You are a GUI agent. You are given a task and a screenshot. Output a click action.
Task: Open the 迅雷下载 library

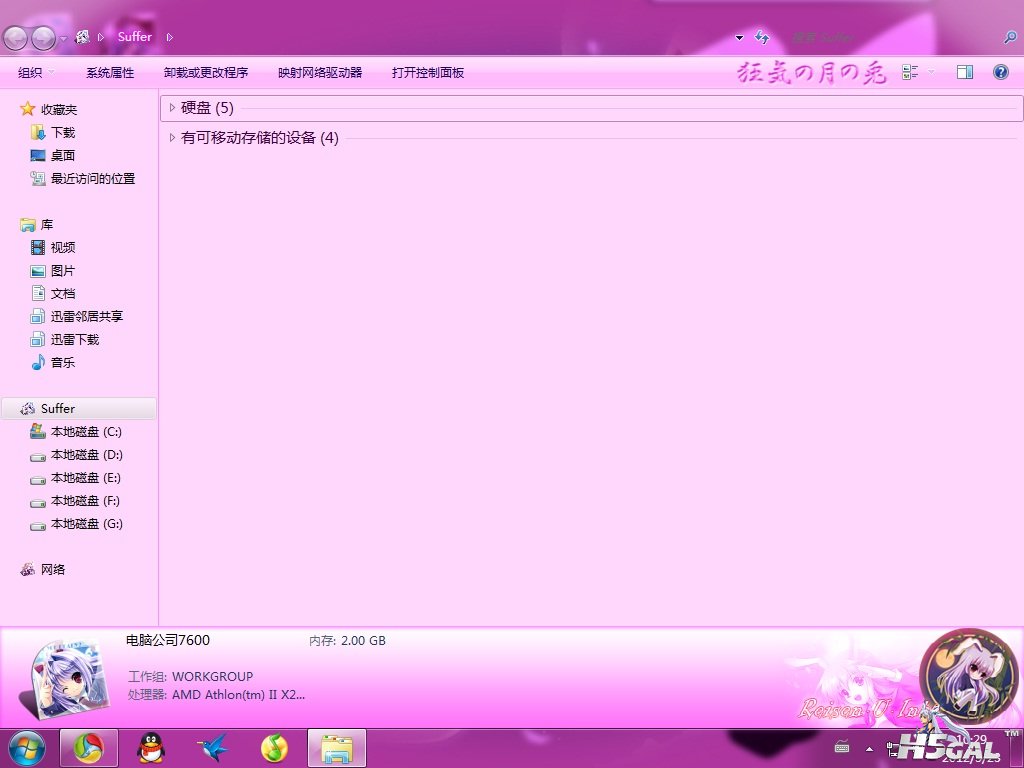click(x=75, y=340)
